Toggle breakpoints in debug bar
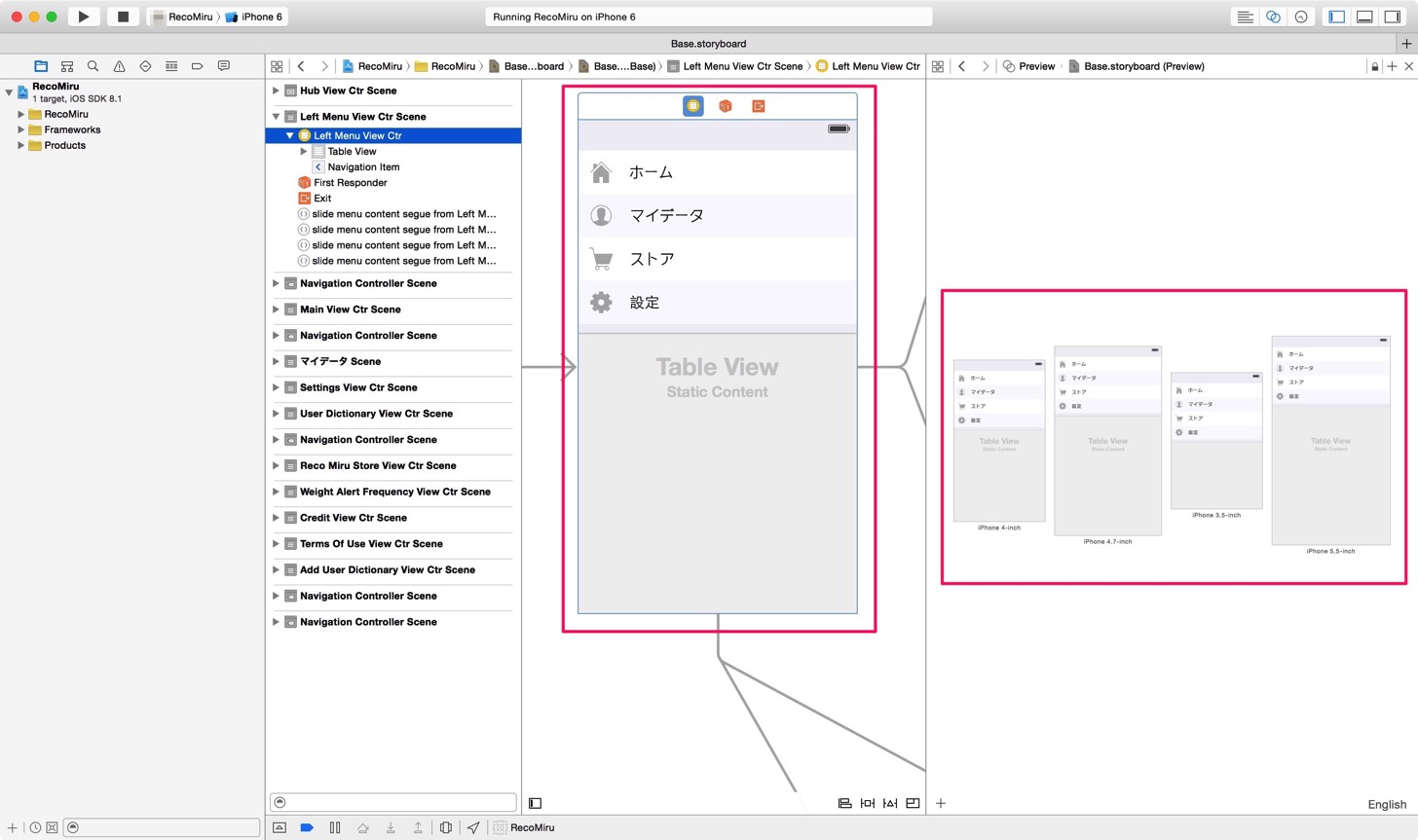 pos(307,827)
